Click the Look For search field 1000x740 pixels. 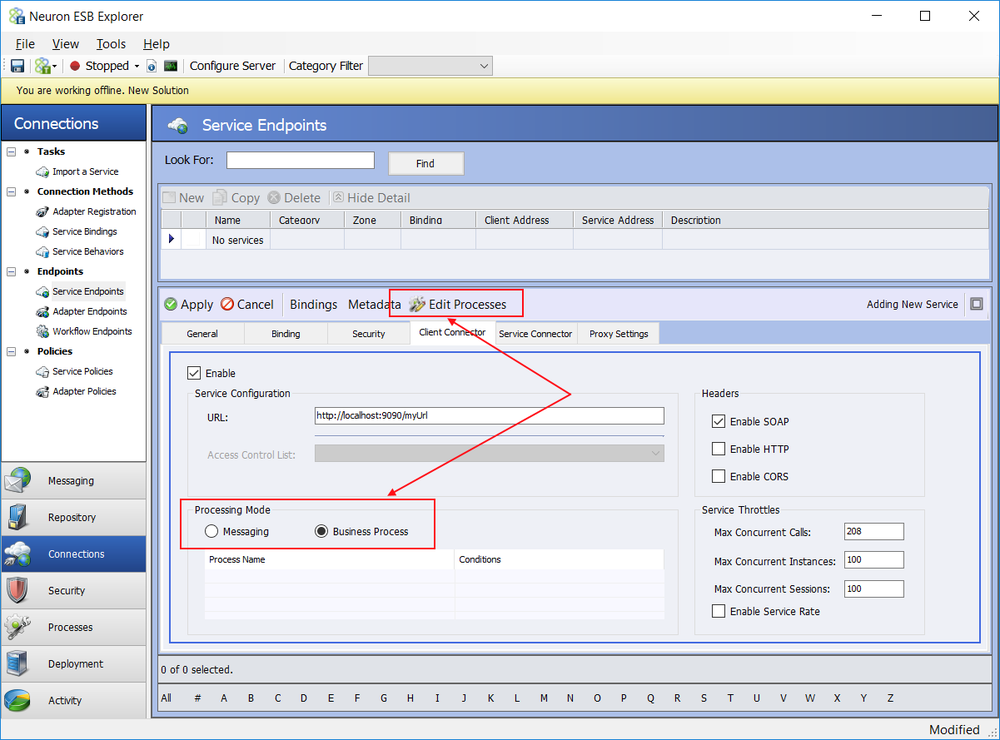[x=300, y=160]
